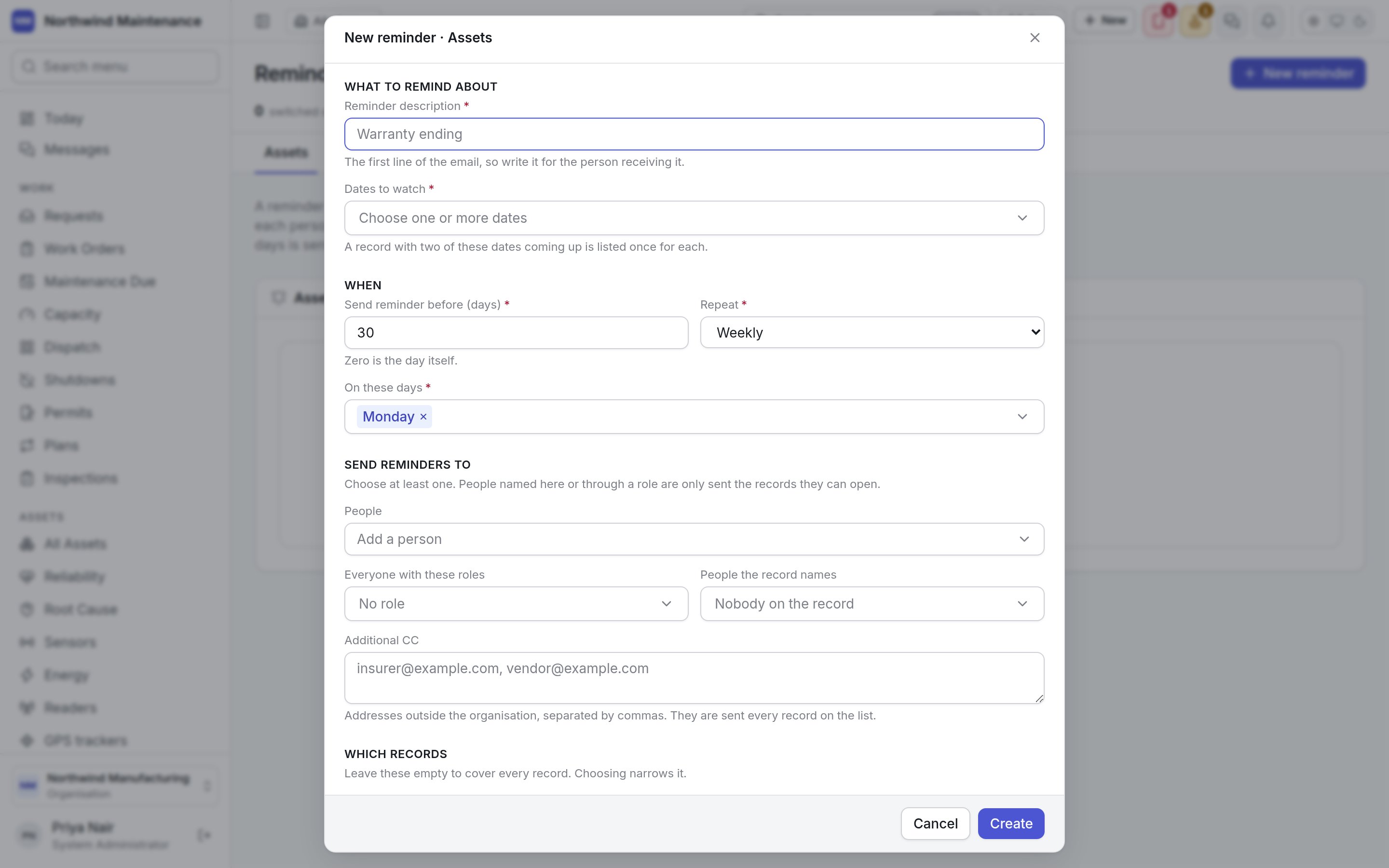Open Maintenance Due in the sidebar
1389x868 pixels.
tap(115, 282)
